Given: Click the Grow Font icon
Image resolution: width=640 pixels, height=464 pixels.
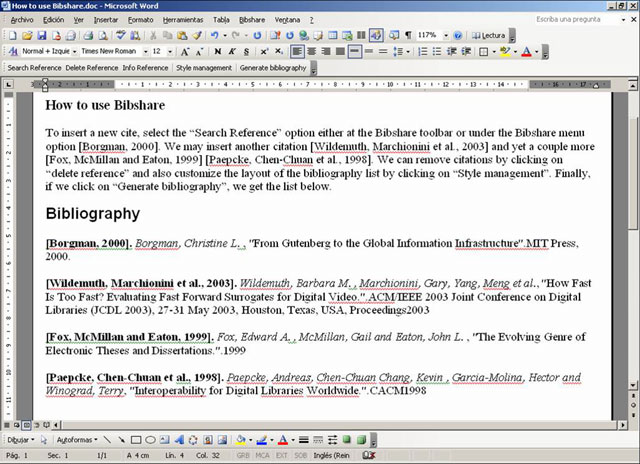Looking at the screenshot, I should coord(185,51).
